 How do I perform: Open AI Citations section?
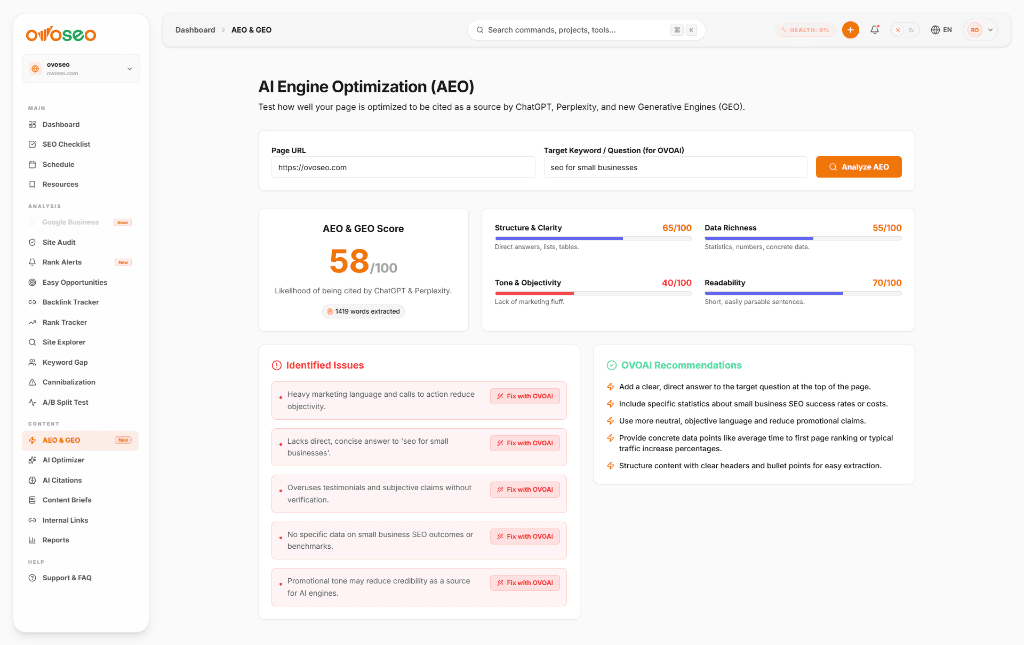(62, 480)
